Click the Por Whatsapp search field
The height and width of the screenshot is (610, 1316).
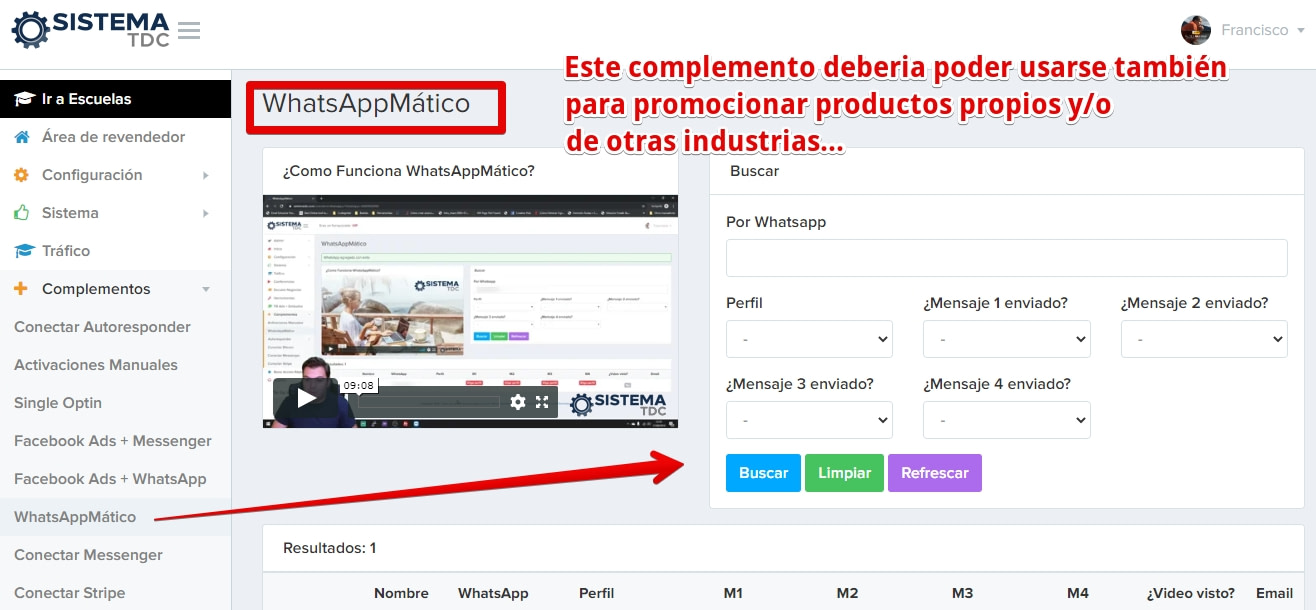pyautogui.click(x=1006, y=258)
